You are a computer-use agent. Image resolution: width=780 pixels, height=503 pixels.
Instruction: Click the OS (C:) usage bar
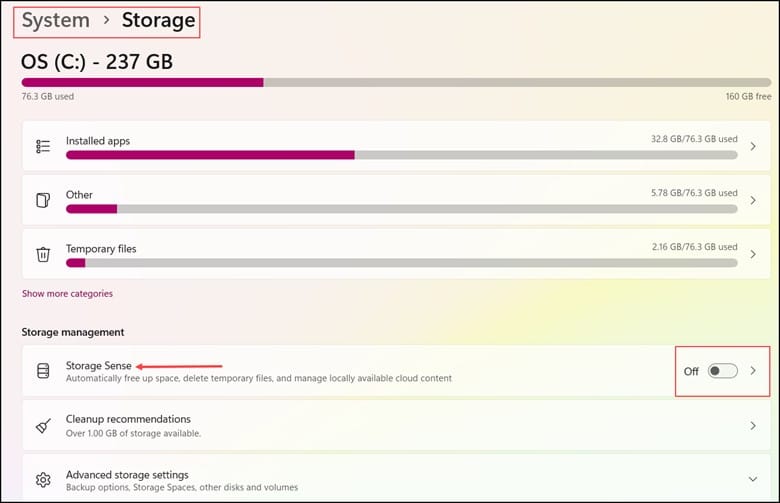pyautogui.click(x=396, y=83)
